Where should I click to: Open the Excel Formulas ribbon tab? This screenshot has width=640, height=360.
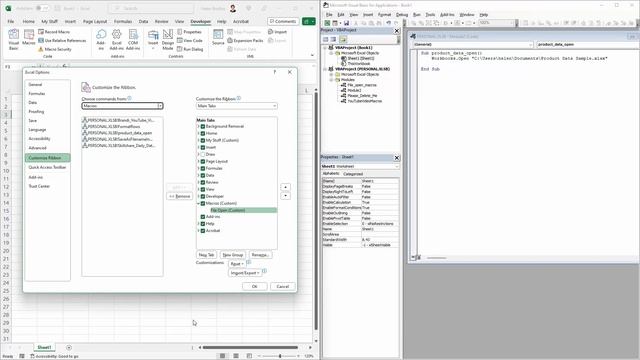pos(123,21)
